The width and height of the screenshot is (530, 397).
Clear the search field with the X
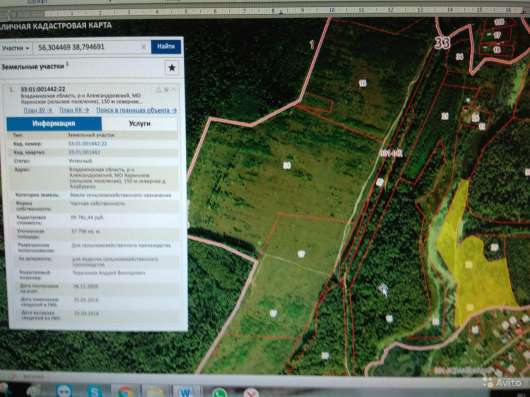[144, 47]
